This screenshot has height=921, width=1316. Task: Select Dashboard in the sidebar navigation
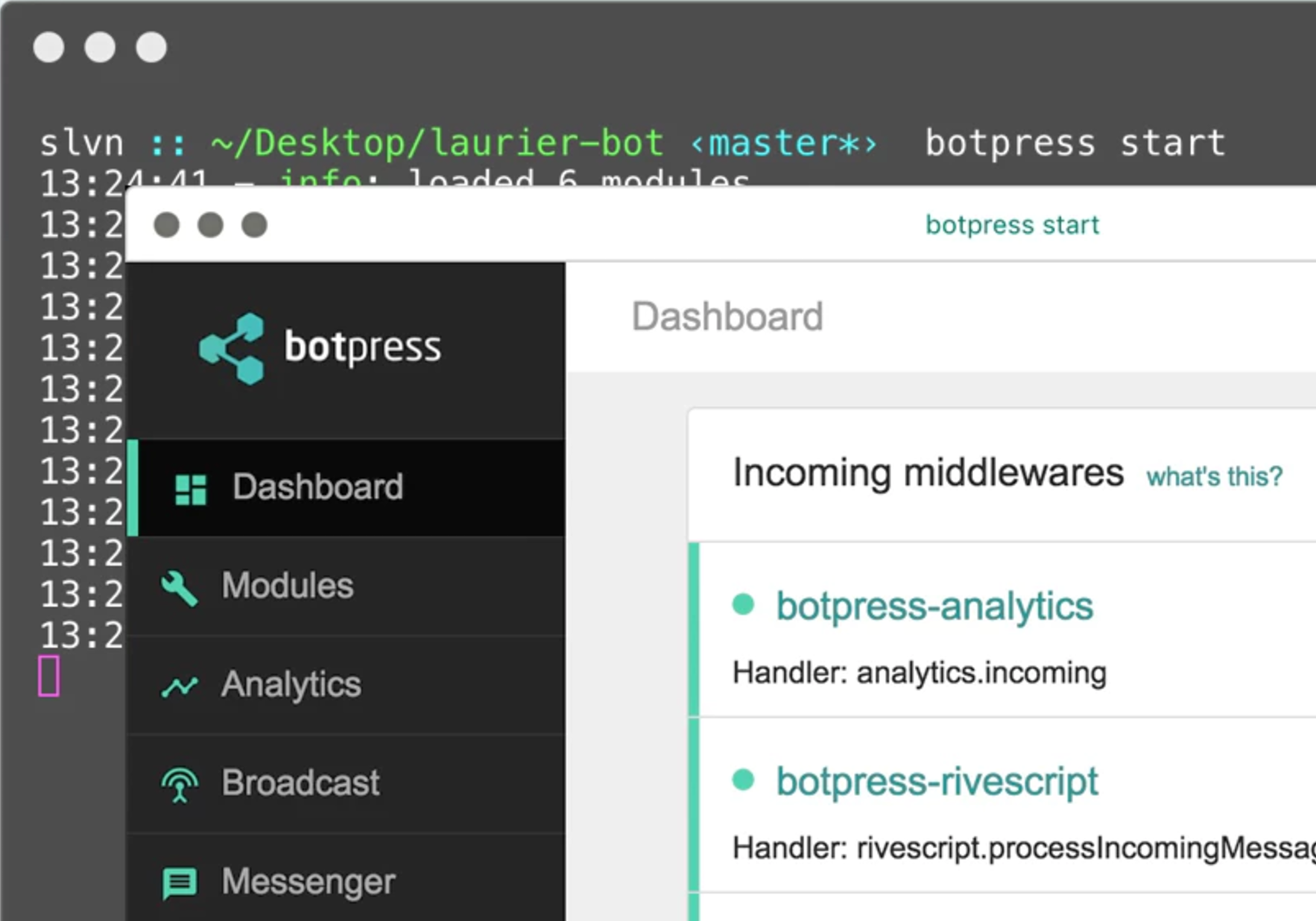[319, 487]
